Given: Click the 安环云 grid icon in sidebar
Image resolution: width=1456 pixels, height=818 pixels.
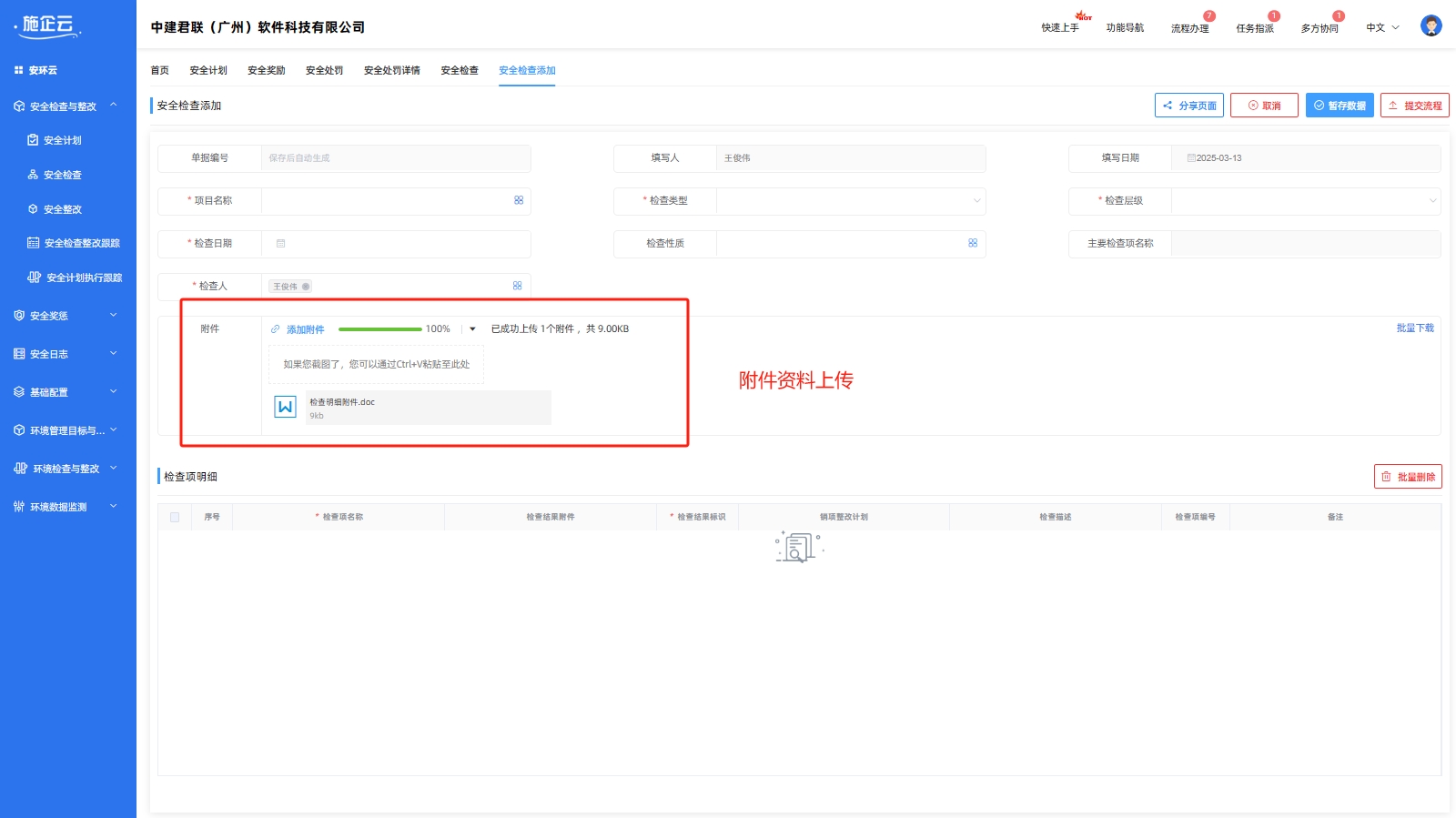Looking at the screenshot, I should [x=18, y=70].
